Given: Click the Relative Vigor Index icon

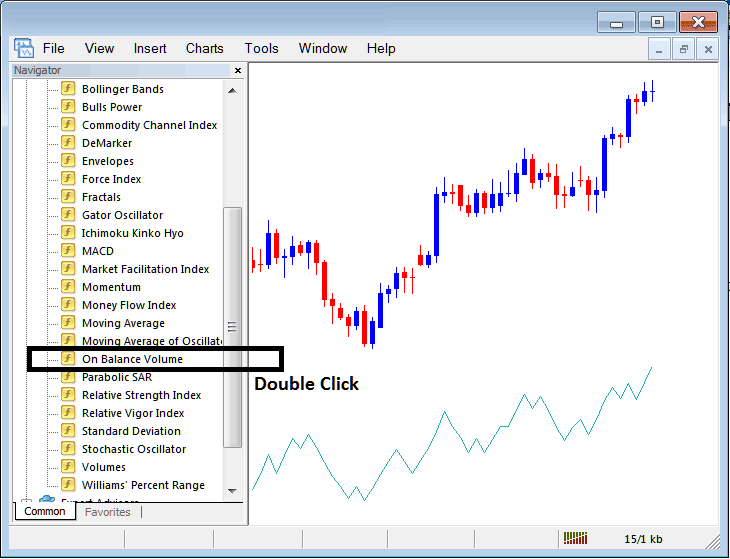Looking at the screenshot, I should [x=68, y=412].
